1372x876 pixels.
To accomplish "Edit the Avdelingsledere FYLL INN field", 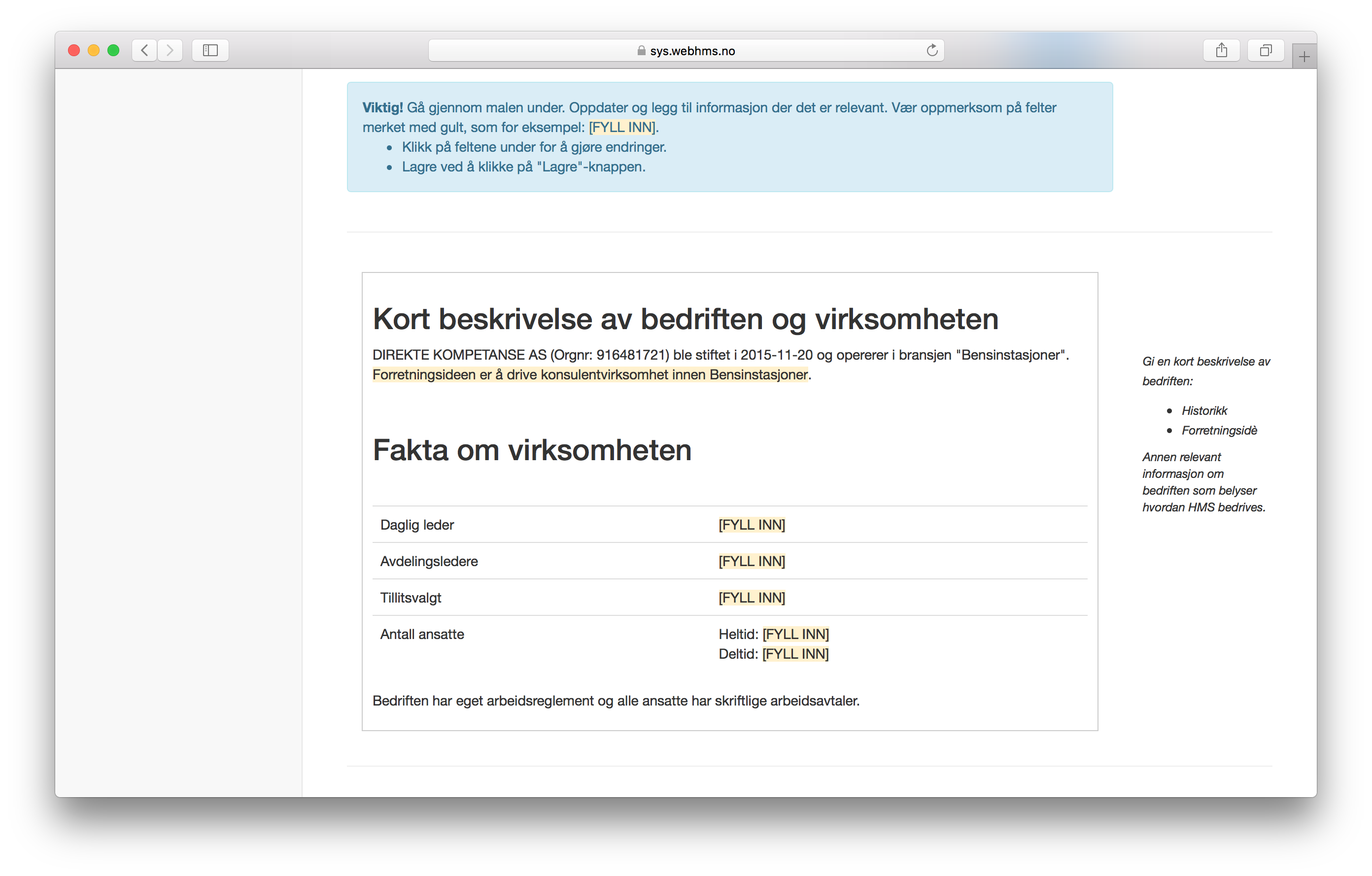I will coord(752,561).
